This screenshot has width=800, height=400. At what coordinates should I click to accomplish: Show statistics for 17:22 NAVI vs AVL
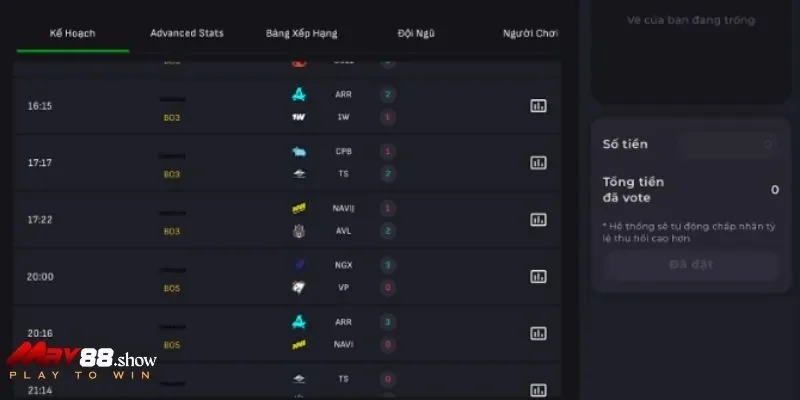click(538, 220)
